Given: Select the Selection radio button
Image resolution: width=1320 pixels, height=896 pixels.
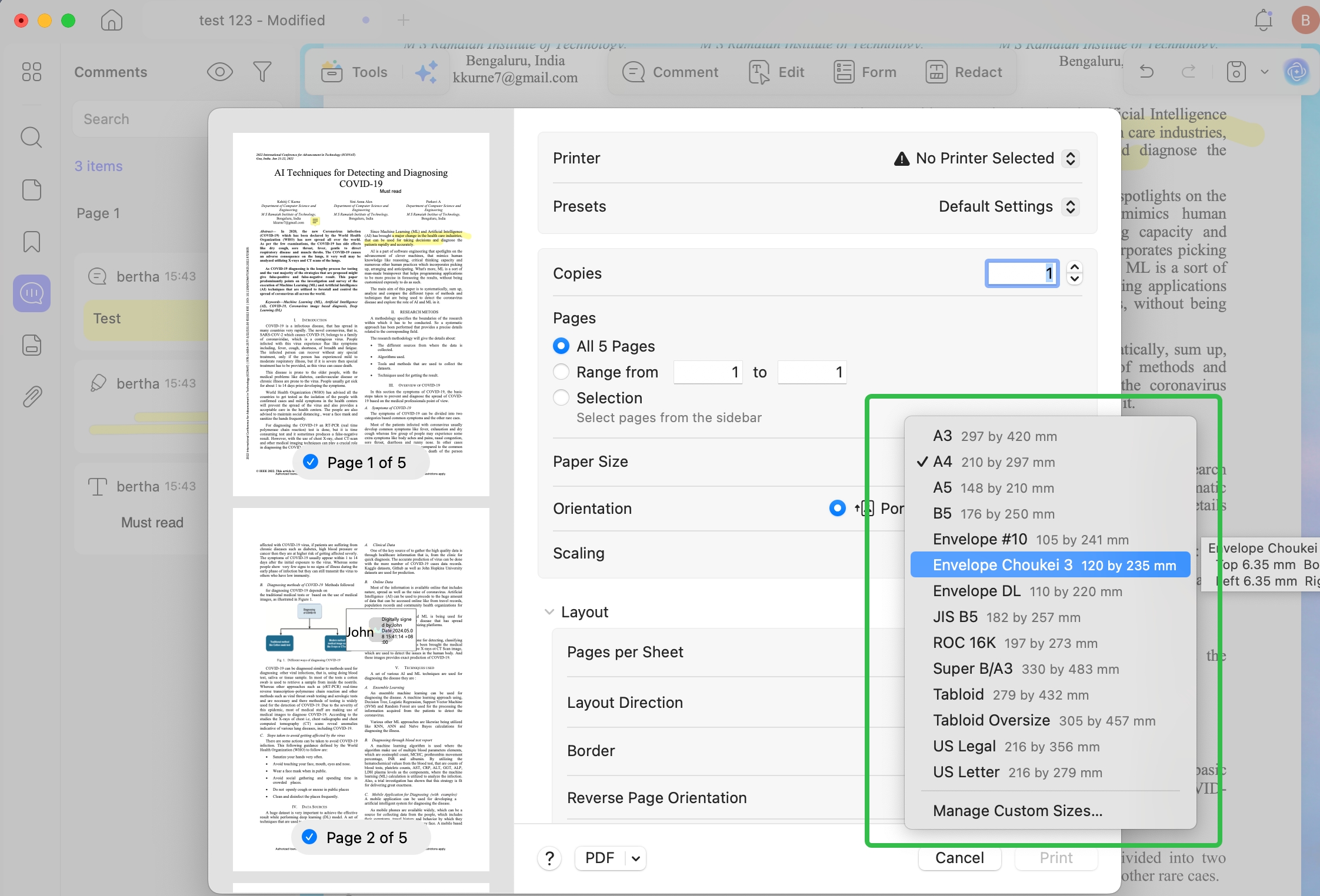Looking at the screenshot, I should tap(561, 397).
